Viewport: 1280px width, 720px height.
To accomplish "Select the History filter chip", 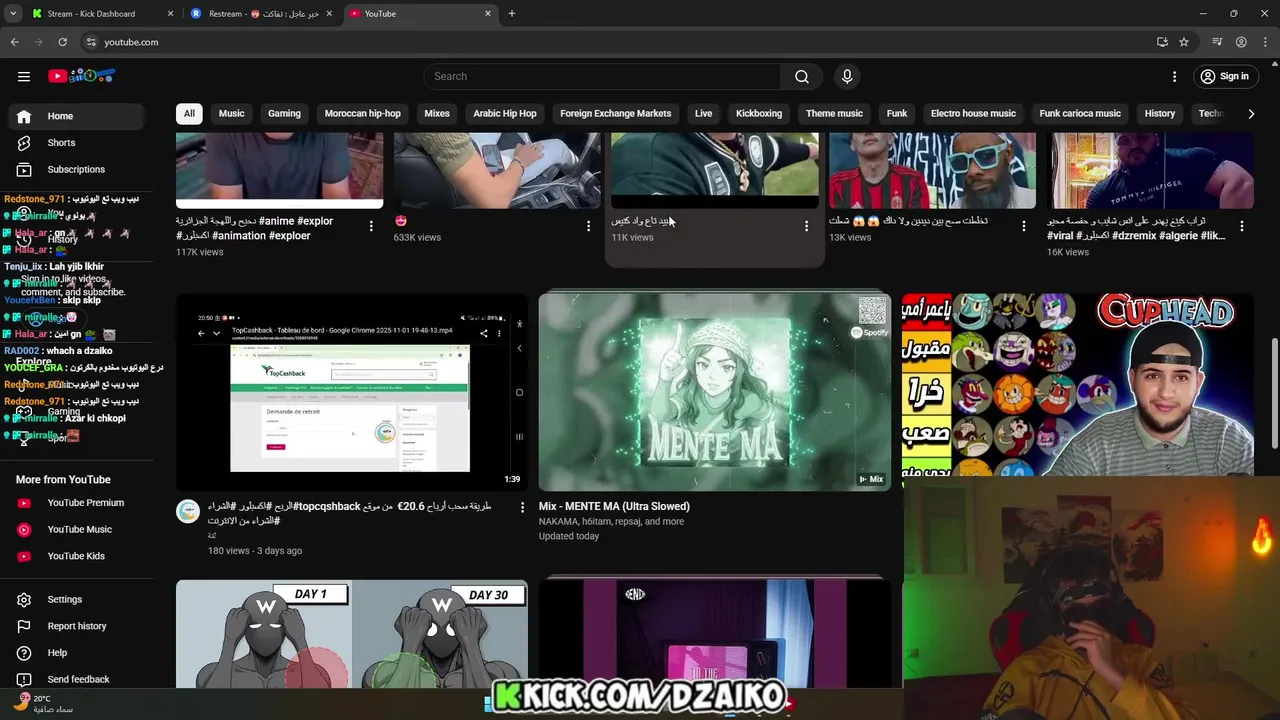I will pyautogui.click(x=1160, y=114).
